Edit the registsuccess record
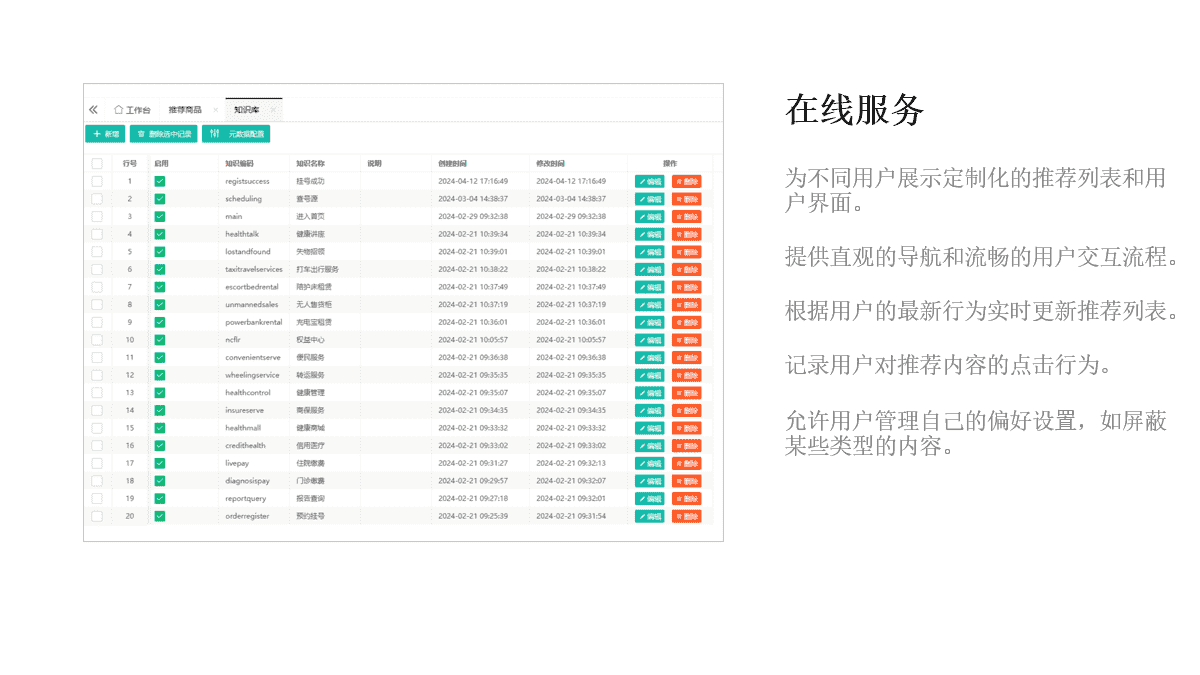 pyautogui.click(x=649, y=181)
